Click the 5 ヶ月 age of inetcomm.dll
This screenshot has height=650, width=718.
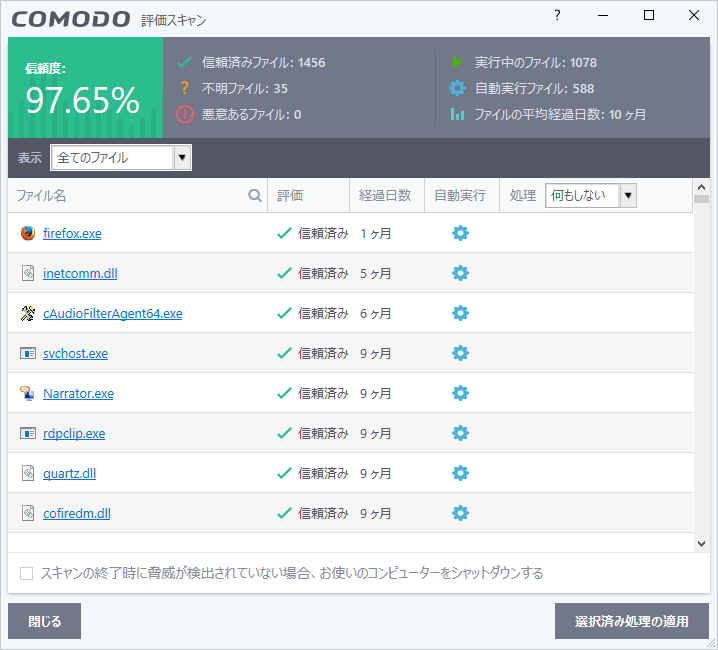(375, 273)
